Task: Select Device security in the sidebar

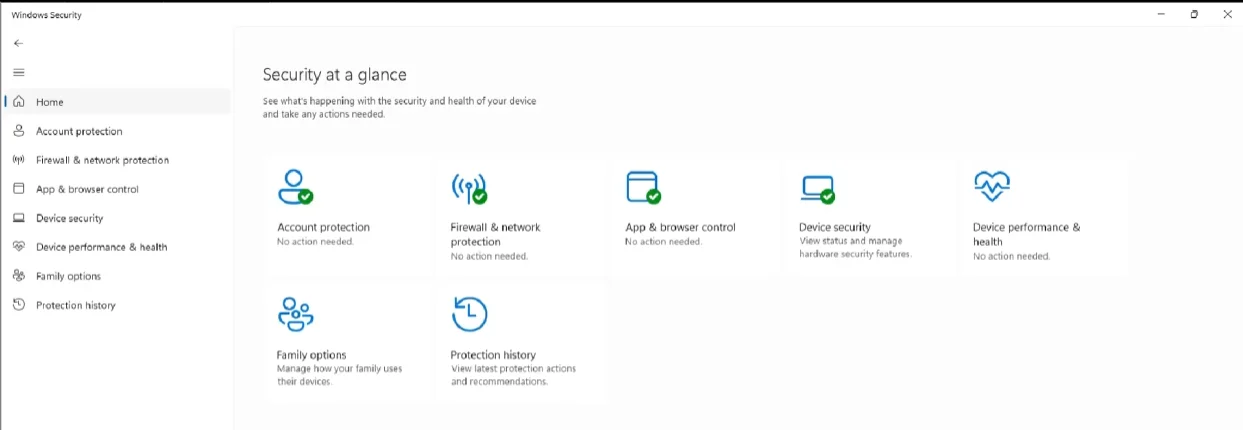Action: [117, 218]
